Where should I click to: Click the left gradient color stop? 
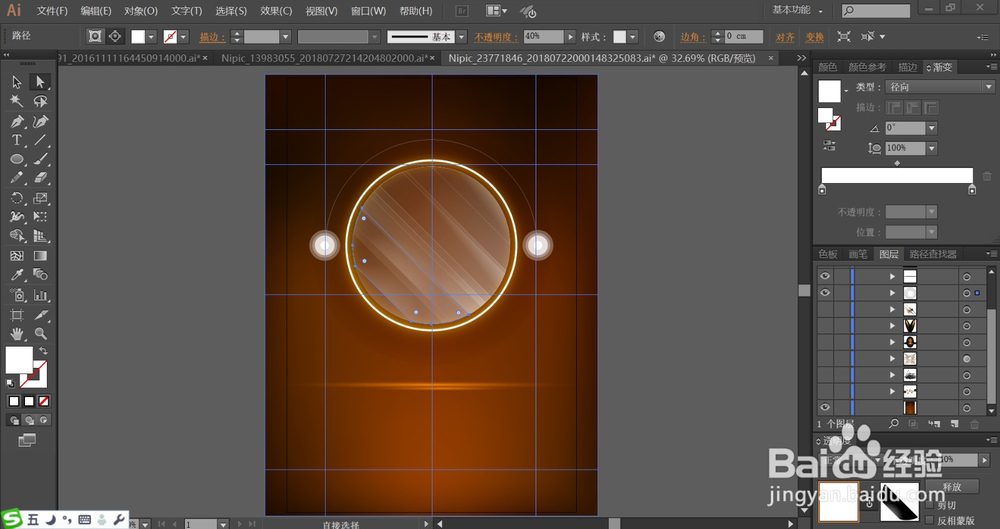(x=822, y=190)
